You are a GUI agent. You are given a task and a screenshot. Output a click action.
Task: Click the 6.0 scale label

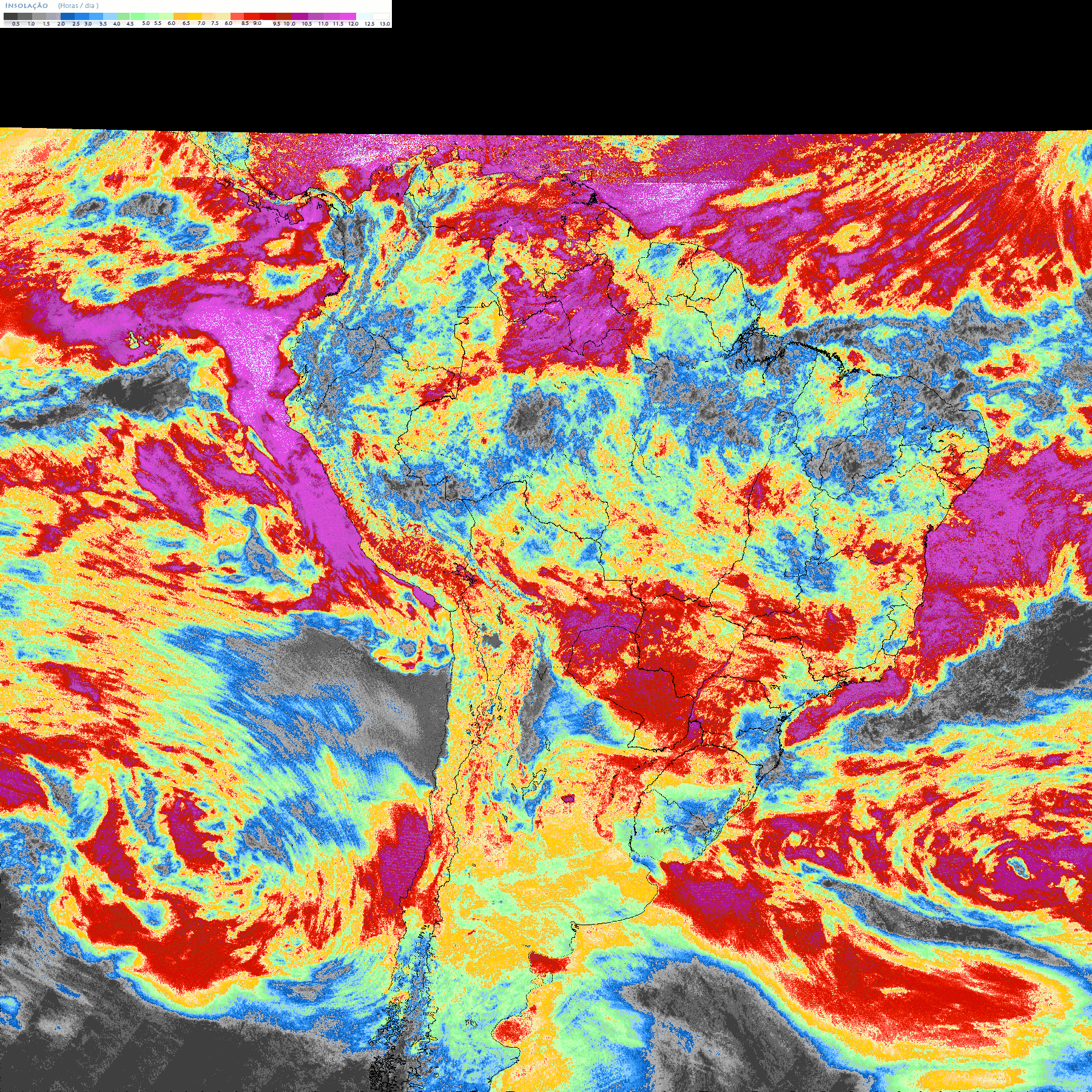[x=171, y=23]
